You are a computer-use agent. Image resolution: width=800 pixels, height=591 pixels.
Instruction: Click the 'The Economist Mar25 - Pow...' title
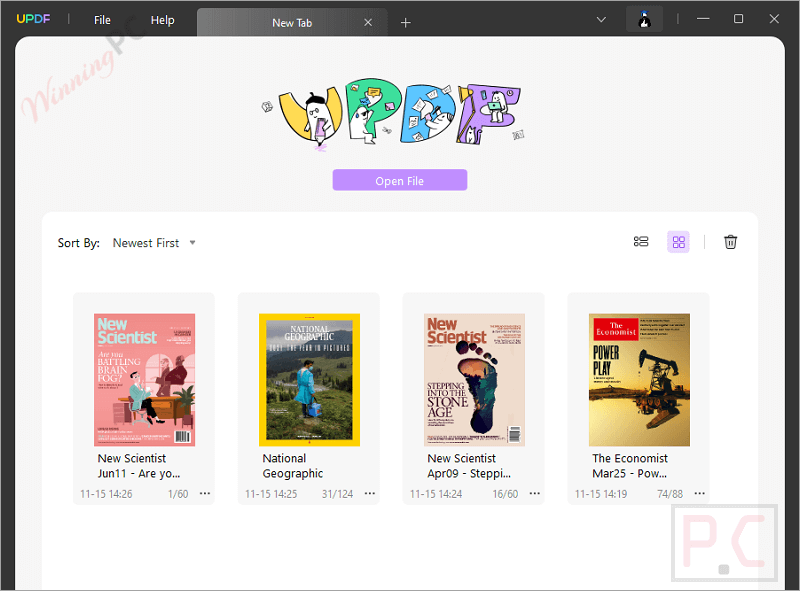point(630,465)
